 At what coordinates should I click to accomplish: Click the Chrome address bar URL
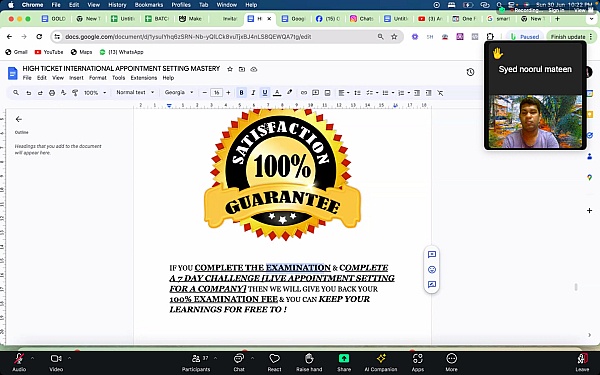pos(188,37)
